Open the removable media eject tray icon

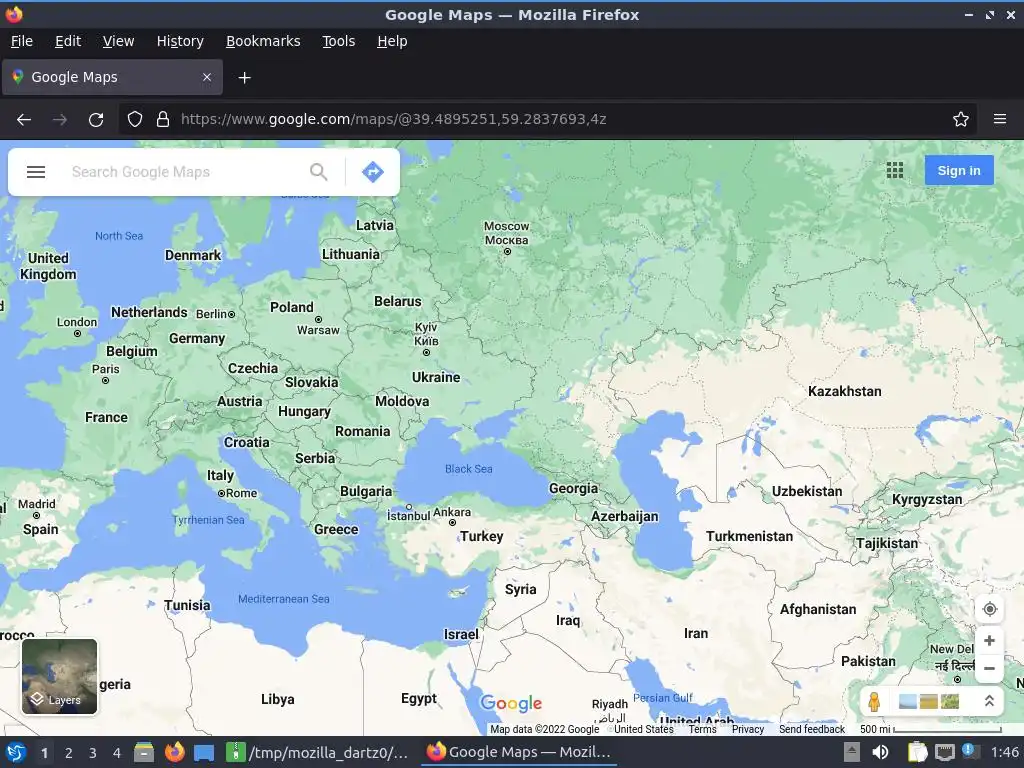(852, 752)
